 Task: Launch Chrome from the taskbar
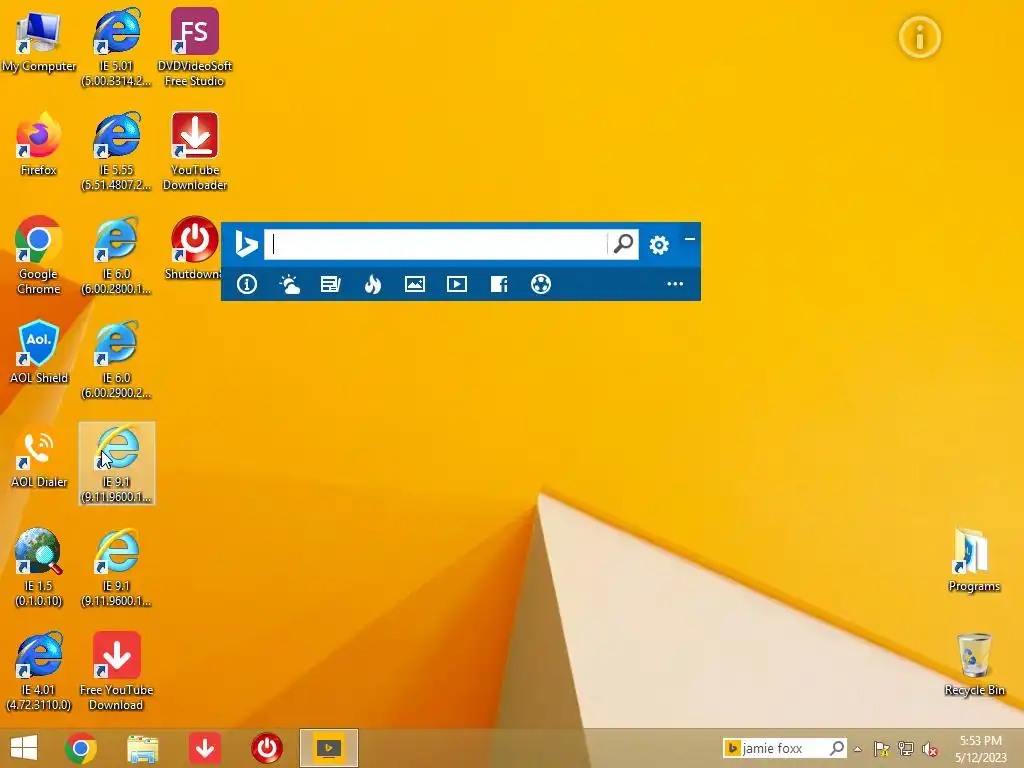click(x=81, y=748)
